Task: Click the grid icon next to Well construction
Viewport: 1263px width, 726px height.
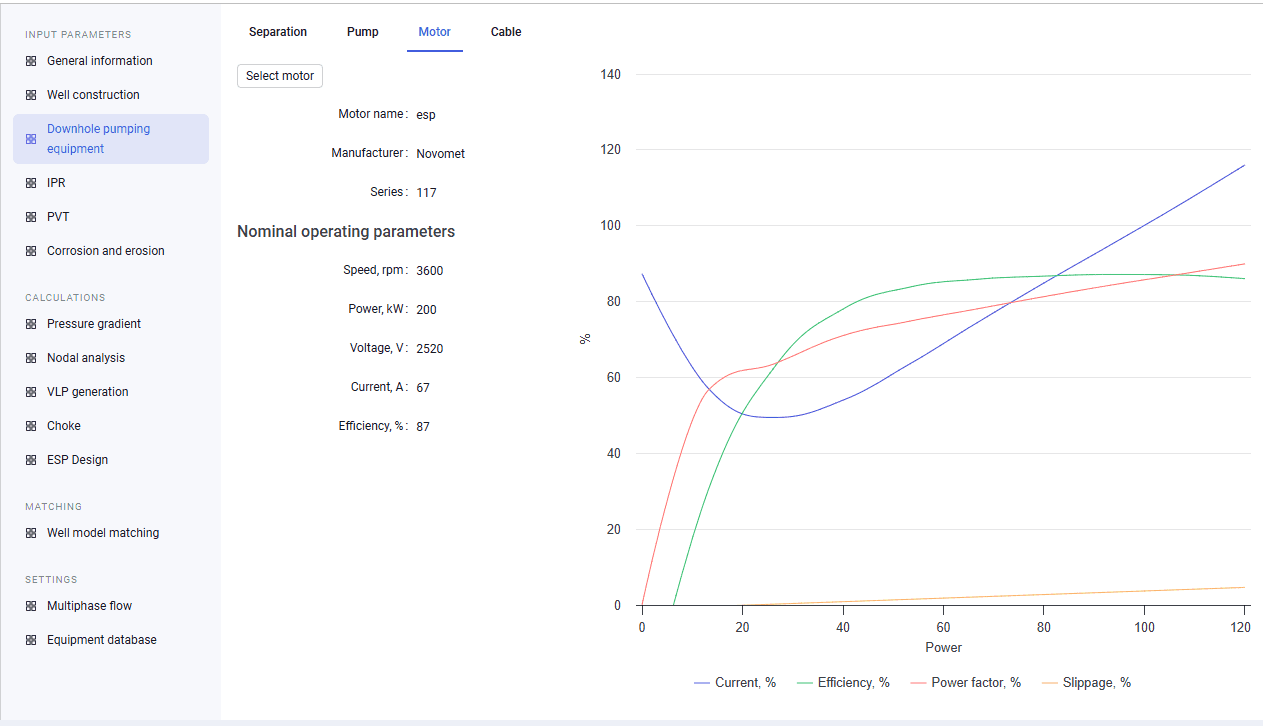Action: [31, 95]
